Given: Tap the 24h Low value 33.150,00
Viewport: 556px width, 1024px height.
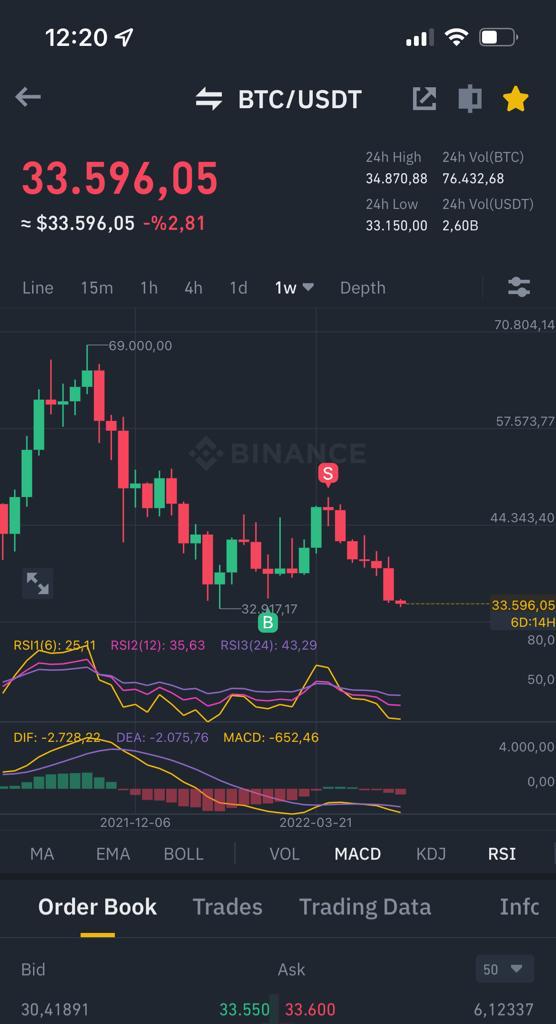Looking at the screenshot, I should click(x=396, y=226).
